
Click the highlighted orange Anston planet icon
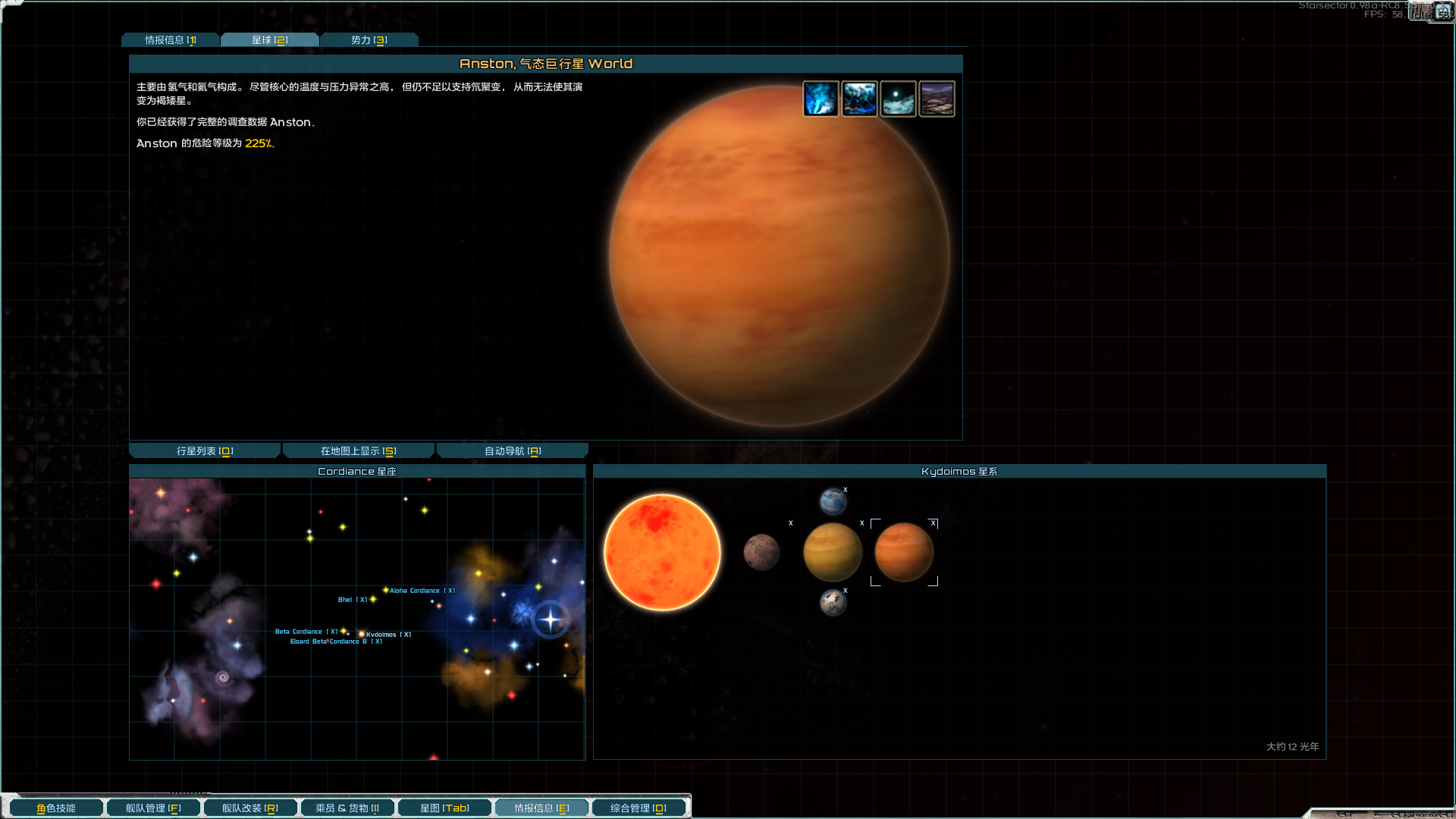pos(903,552)
